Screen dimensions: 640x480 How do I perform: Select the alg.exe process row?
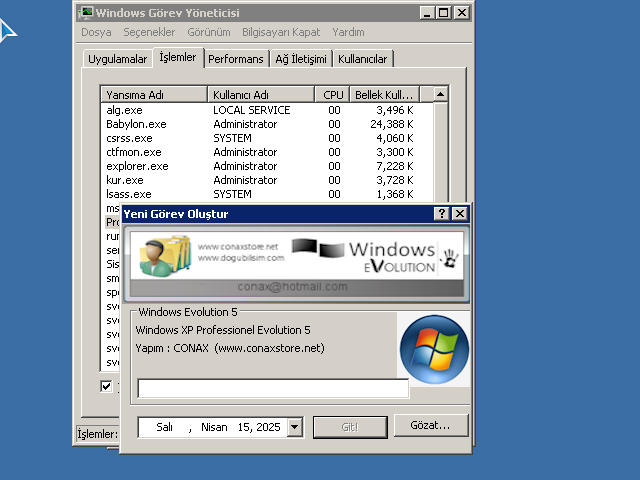tap(267, 110)
